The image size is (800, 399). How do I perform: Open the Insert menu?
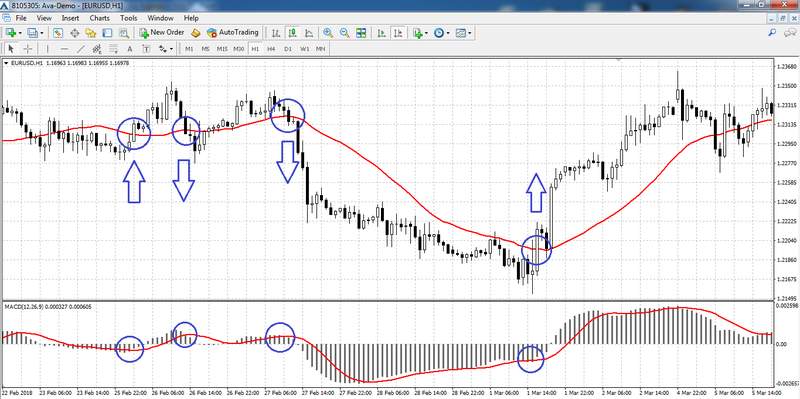pos(70,18)
